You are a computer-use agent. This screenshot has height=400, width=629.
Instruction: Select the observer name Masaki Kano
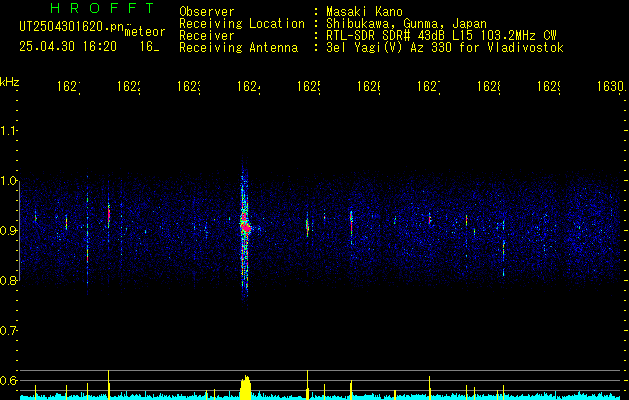tap(364, 12)
